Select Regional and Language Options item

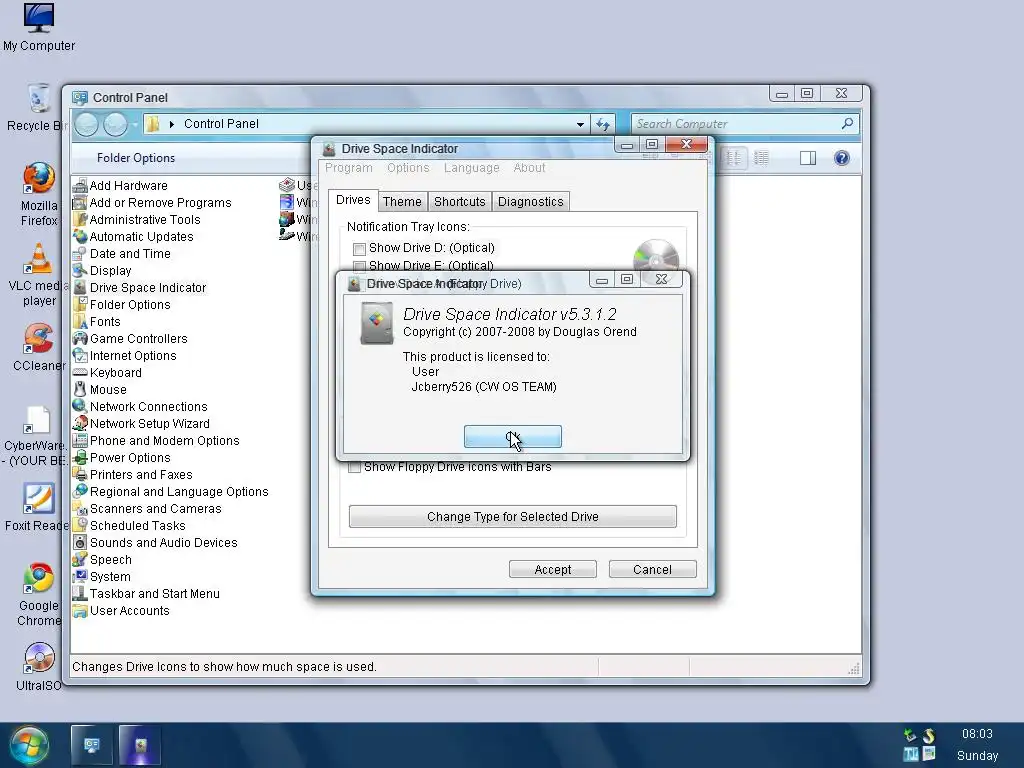coord(170,491)
